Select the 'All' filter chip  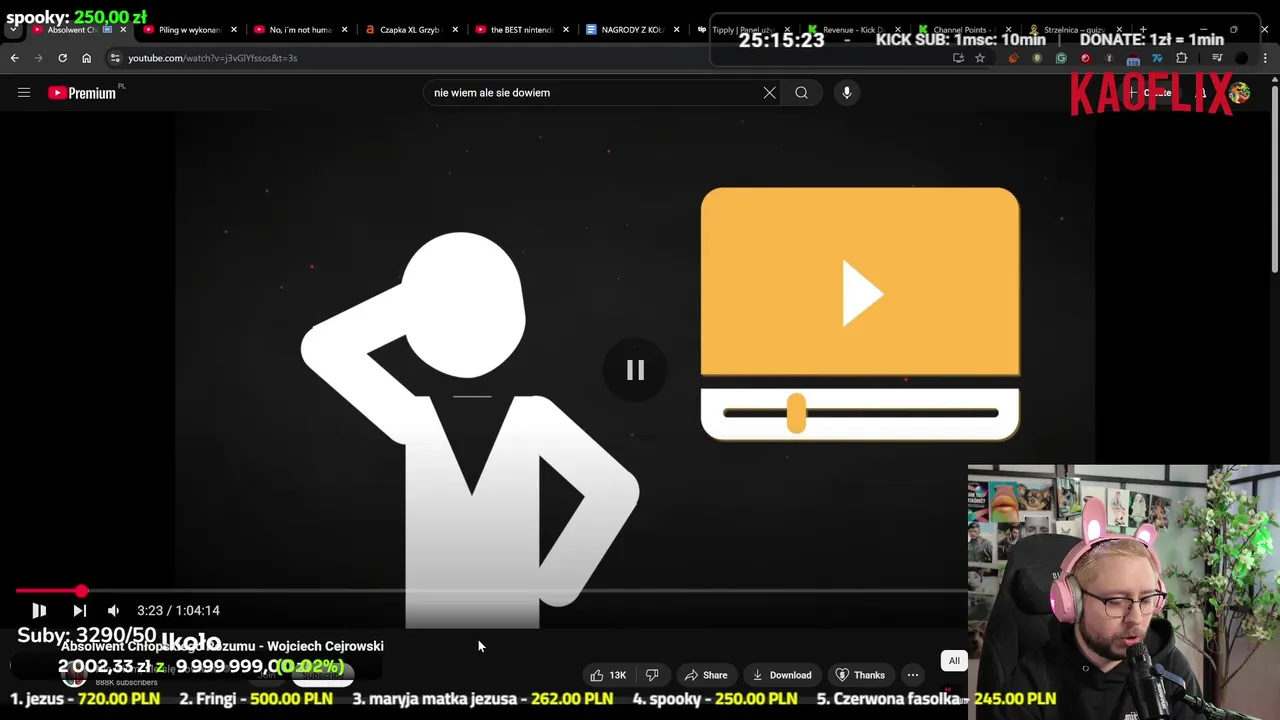point(954,661)
